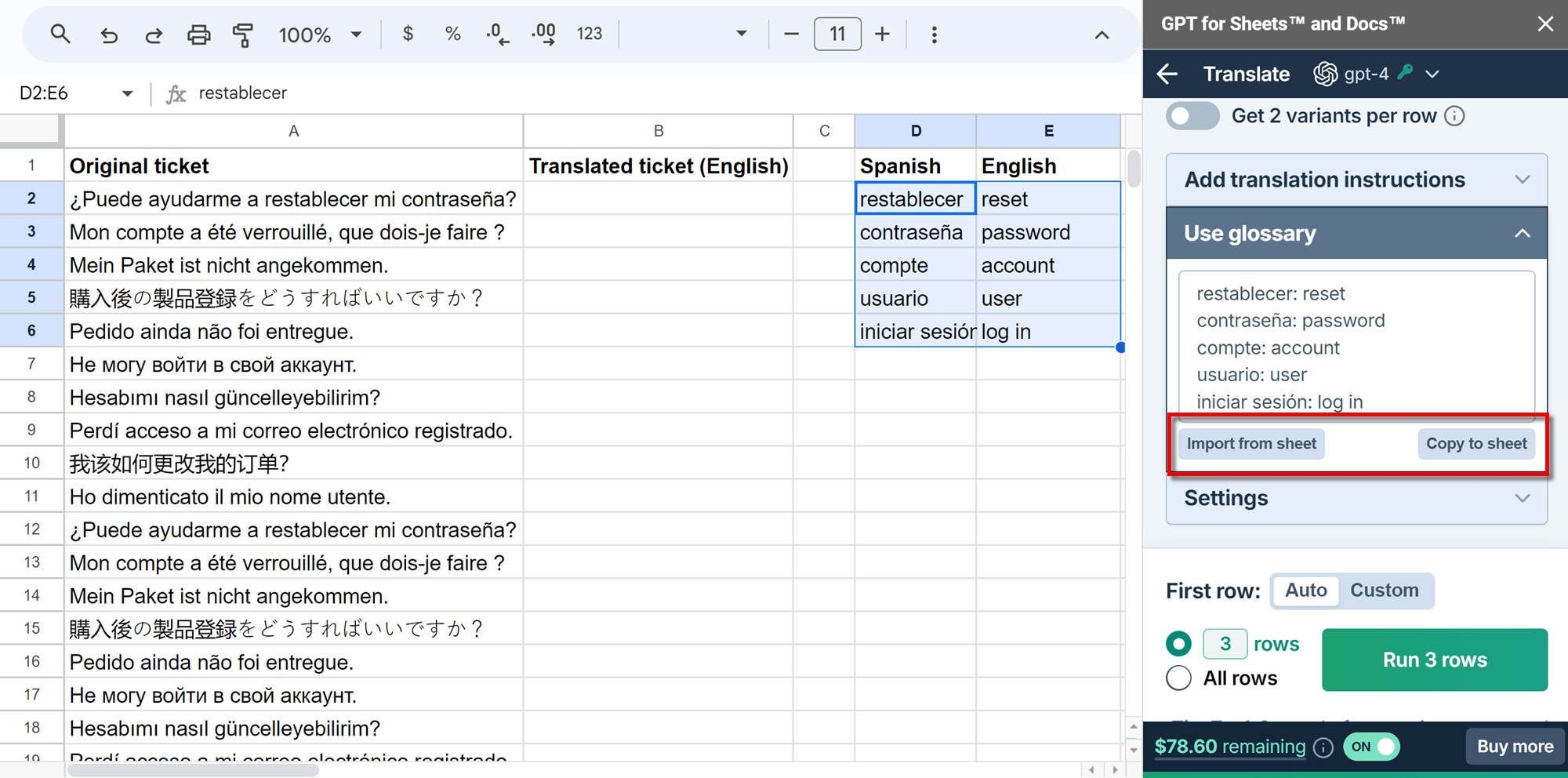The width and height of the screenshot is (1568, 778).
Task: Select the paint format roller icon
Action: [x=243, y=35]
